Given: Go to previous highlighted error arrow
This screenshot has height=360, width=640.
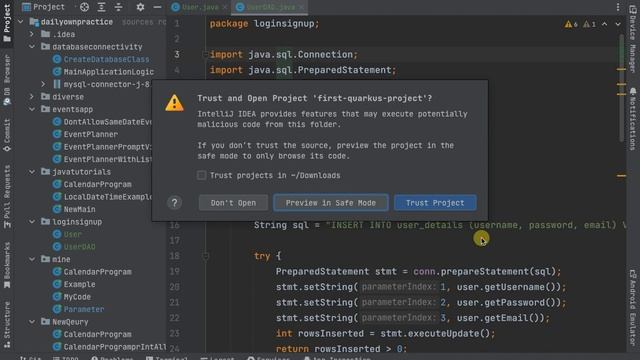Looking at the screenshot, I should (604, 24).
